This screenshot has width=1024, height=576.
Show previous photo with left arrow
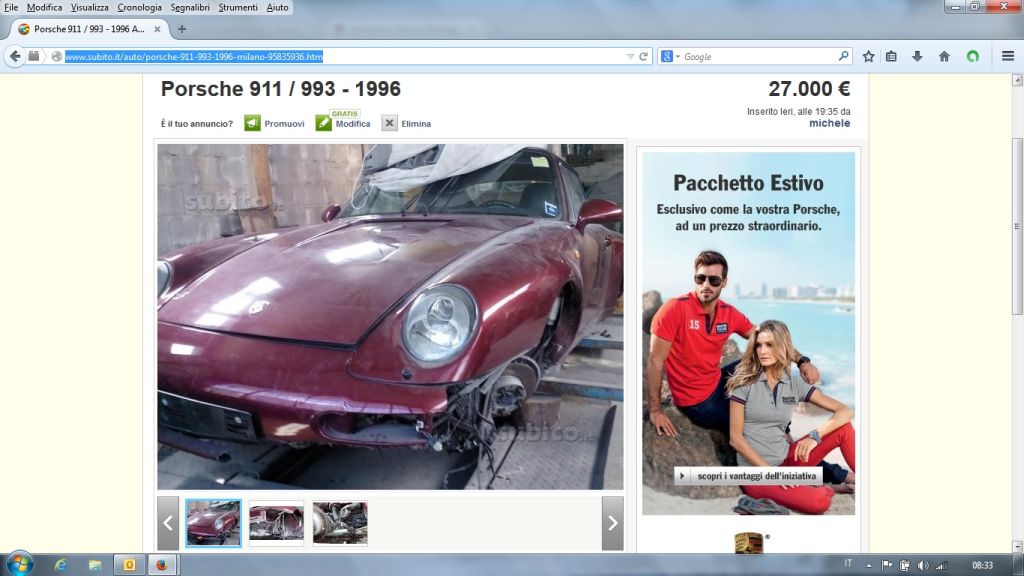coord(168,522)
